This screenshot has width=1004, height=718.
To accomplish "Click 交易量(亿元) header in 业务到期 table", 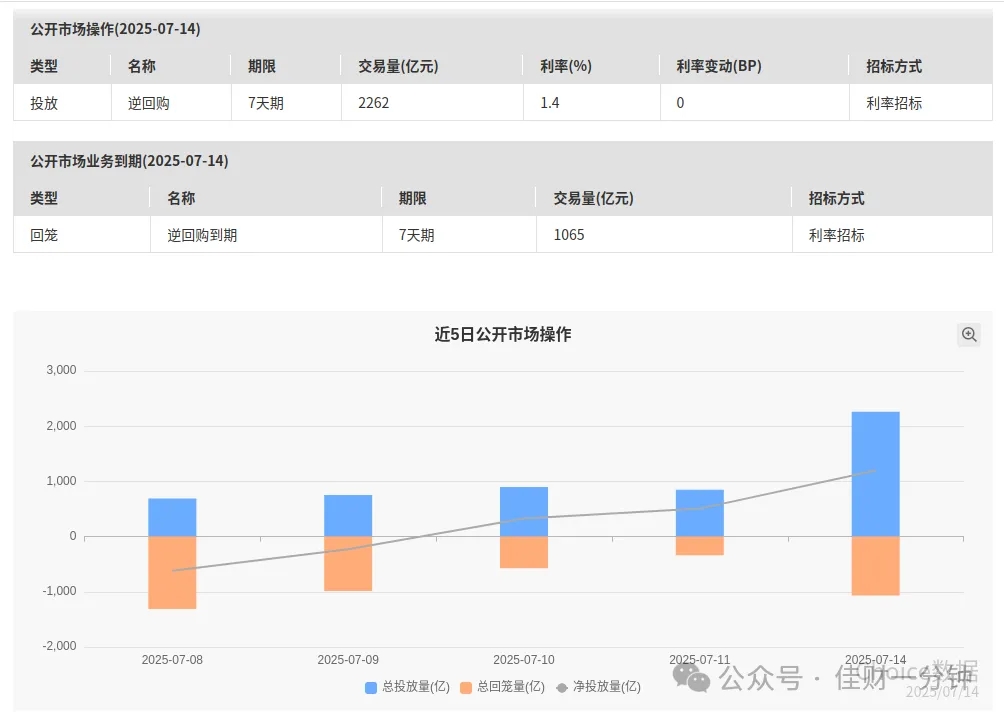I will point(593,199).
